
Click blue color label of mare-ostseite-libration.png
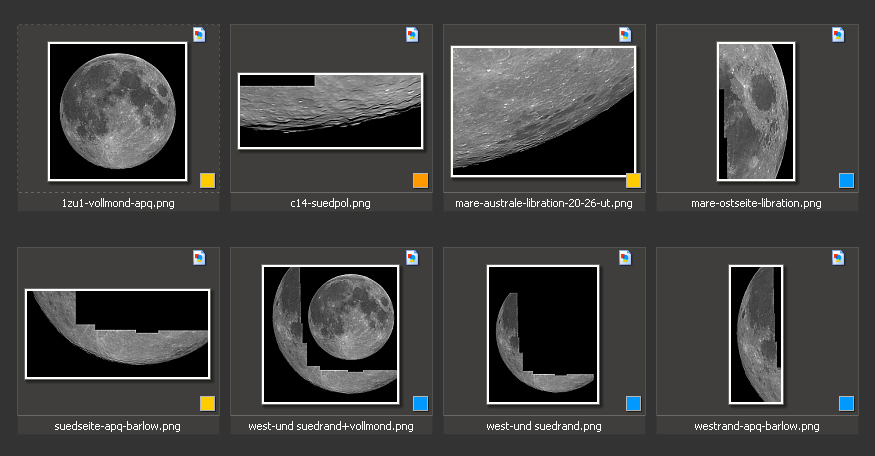point(846,181)
